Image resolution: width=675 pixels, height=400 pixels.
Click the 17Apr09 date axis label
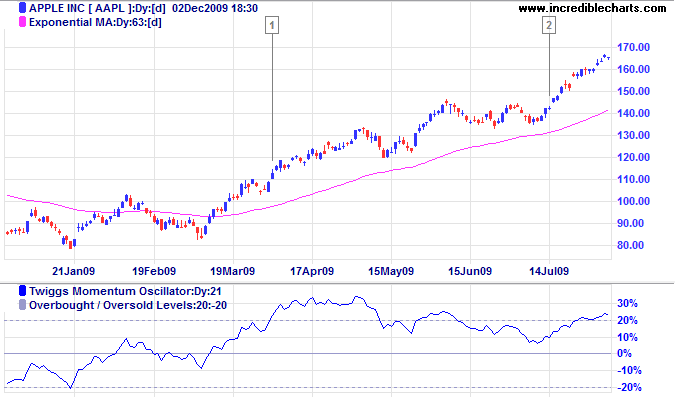312,271
